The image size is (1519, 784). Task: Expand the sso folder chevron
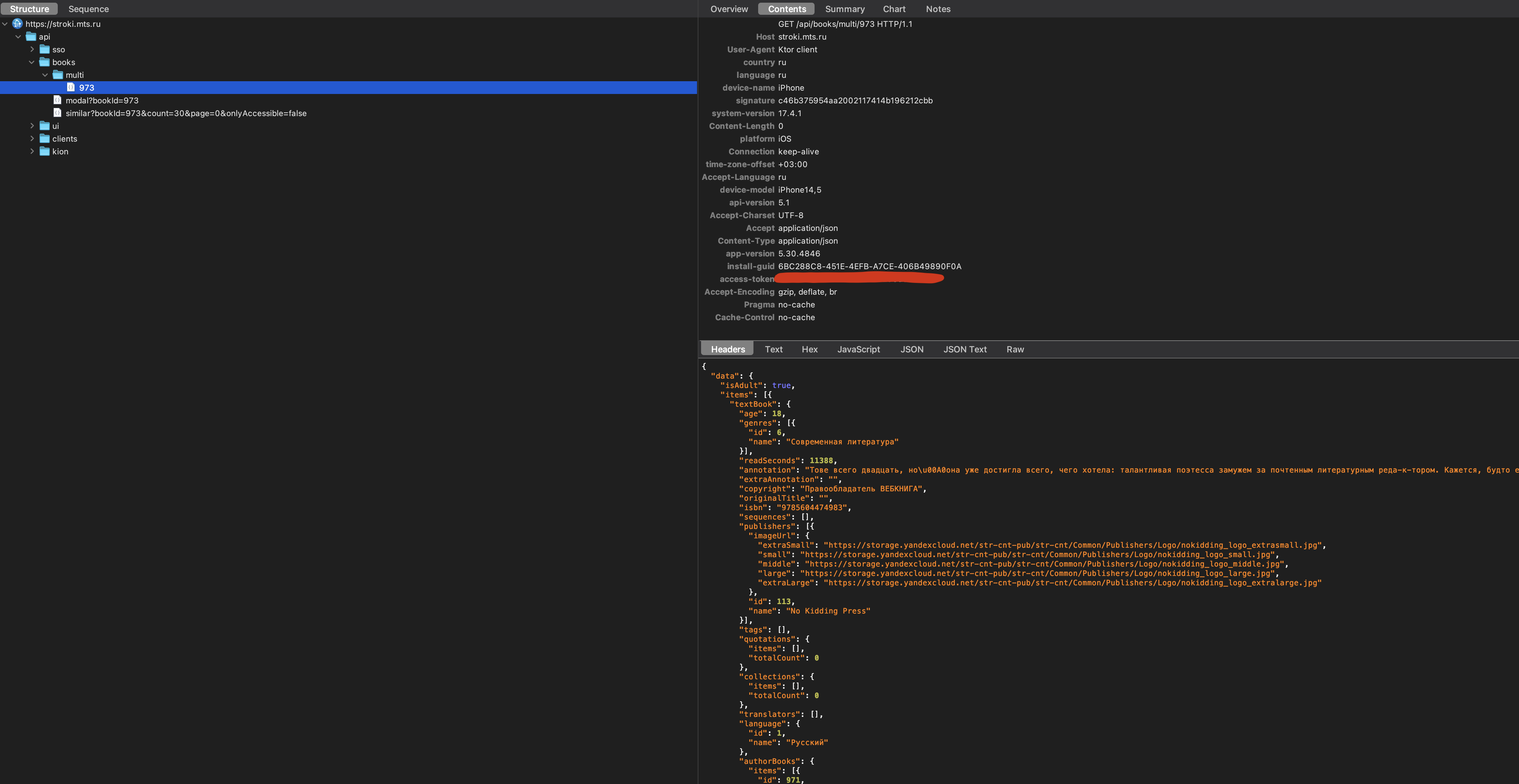32,50
